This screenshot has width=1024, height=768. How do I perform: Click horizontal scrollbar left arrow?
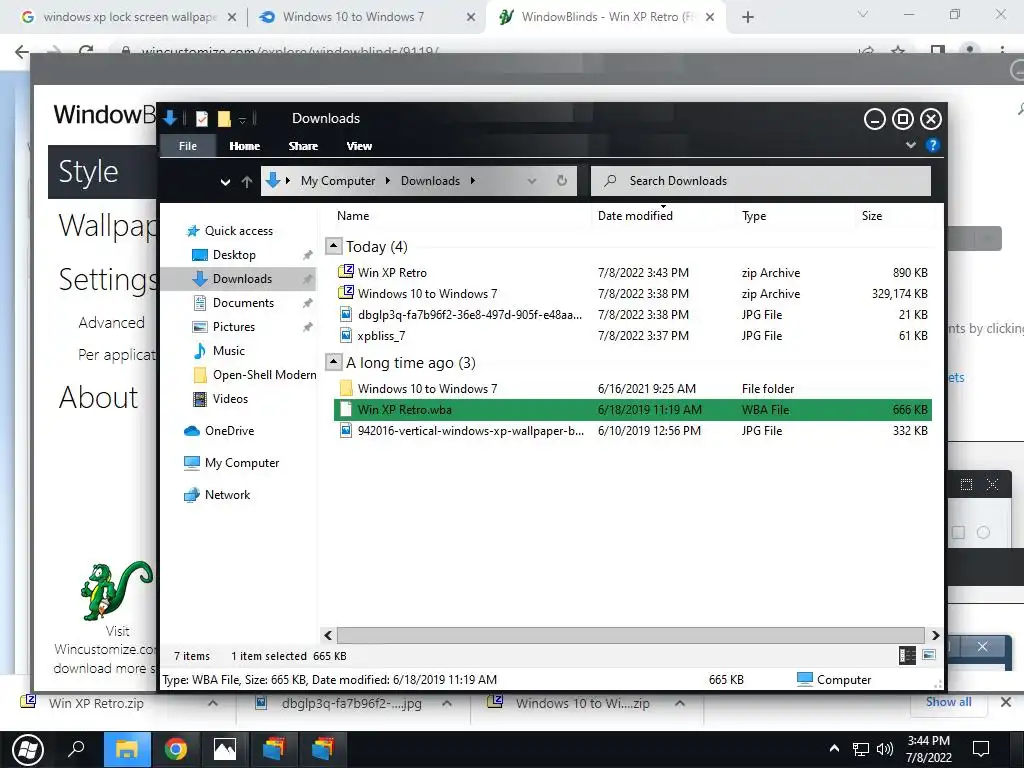pyautogui.click(x=328, y=635)
